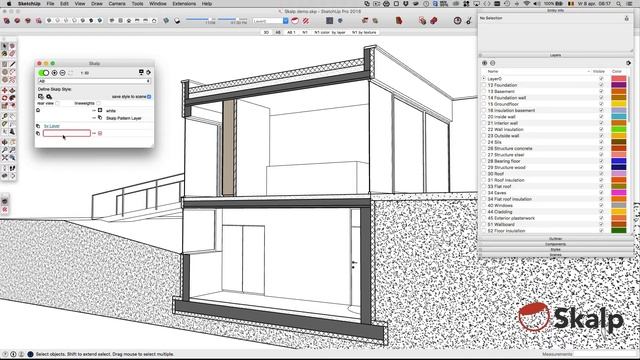Click the Add Layer plus icon
The width and height of the screenshot is (640, 360).
click(x=484, y=63)
